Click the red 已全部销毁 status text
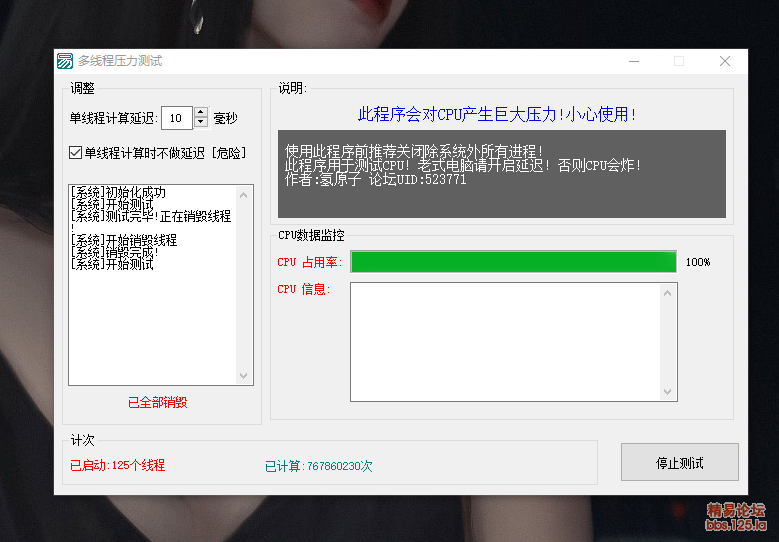 [157, 402]
